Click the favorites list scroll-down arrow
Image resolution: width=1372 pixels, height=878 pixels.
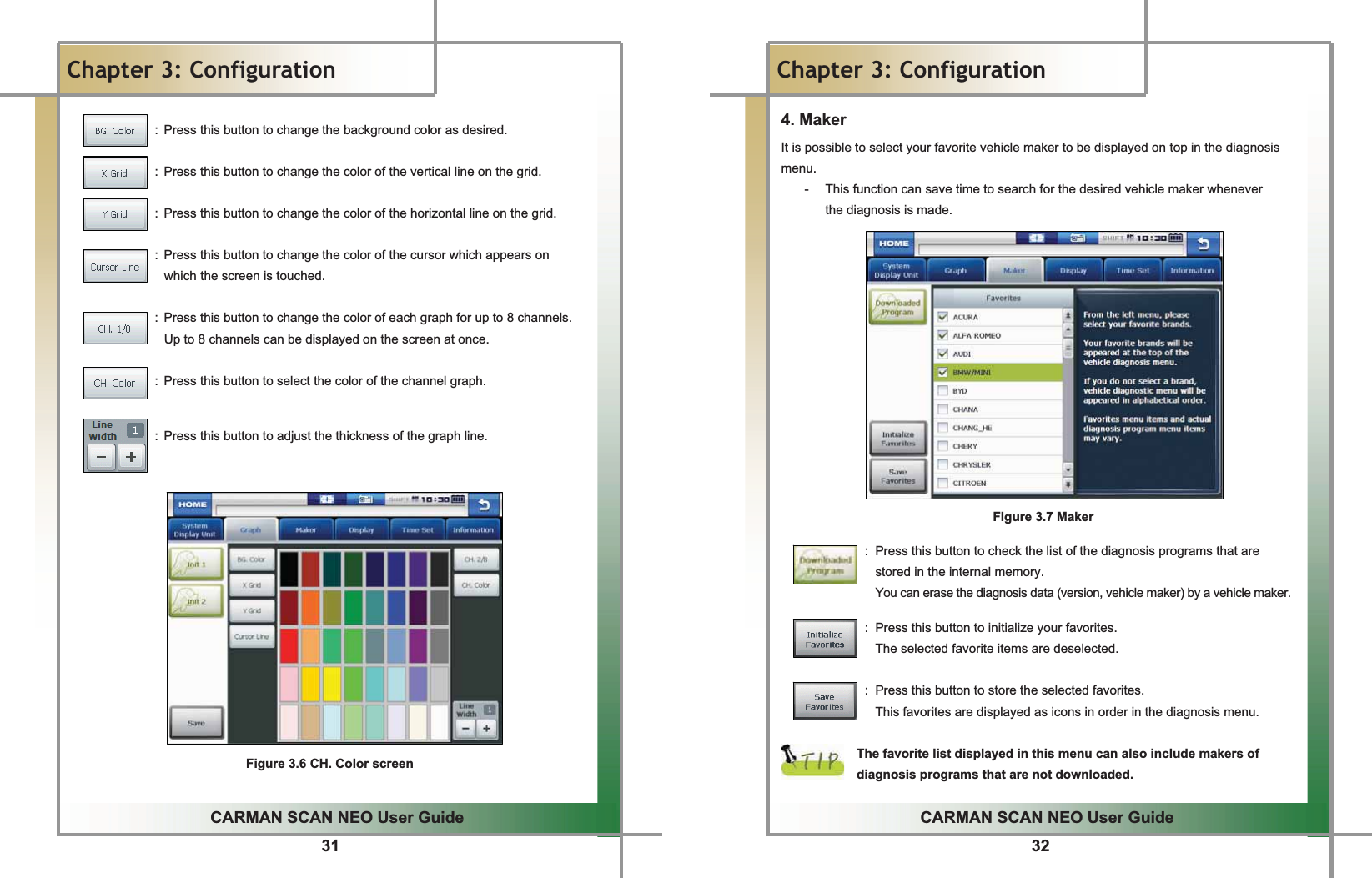coord(1068,470)
